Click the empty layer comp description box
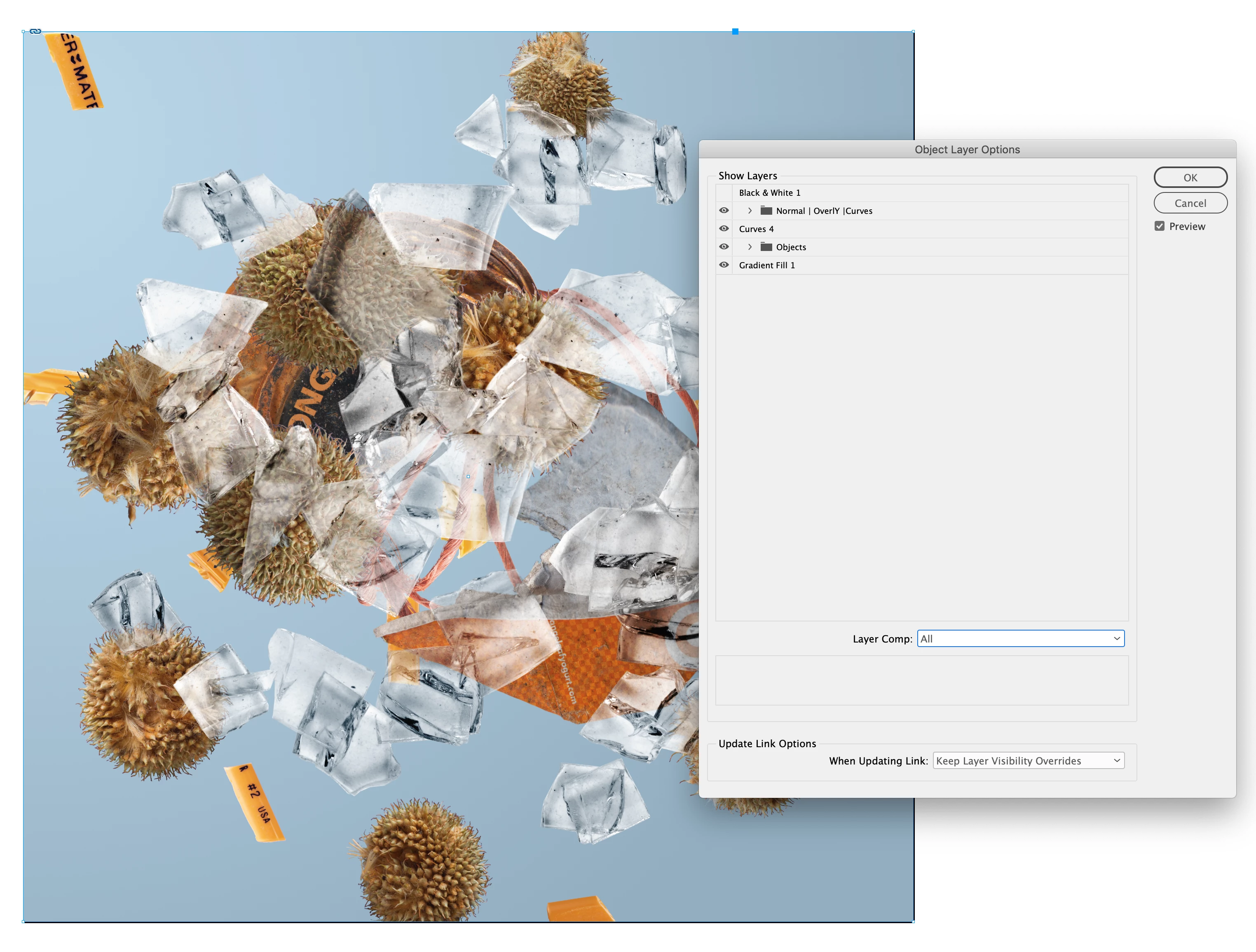This screenshot has height=952, width=1256. pos(921,680)
